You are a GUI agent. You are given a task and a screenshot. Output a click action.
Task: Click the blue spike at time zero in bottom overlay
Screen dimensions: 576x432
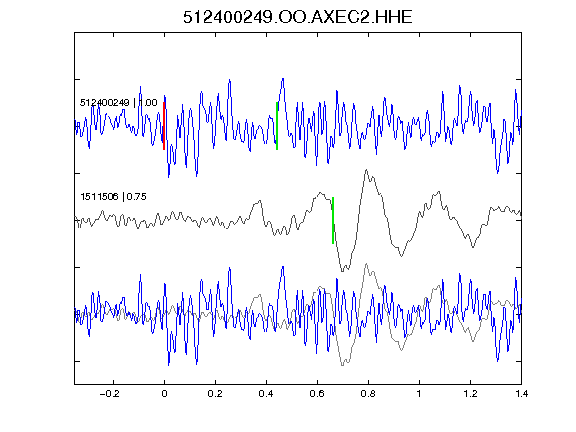coord(165,284)
